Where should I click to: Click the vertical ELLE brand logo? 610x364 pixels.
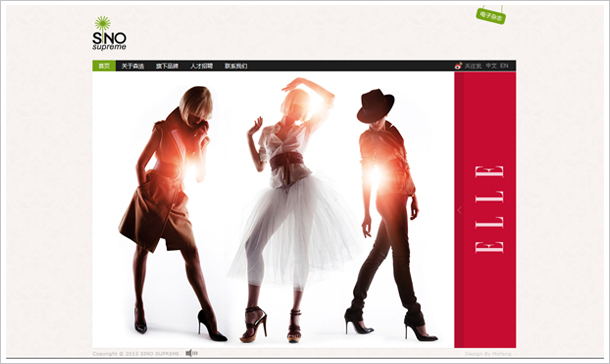[x=489, y=209]
